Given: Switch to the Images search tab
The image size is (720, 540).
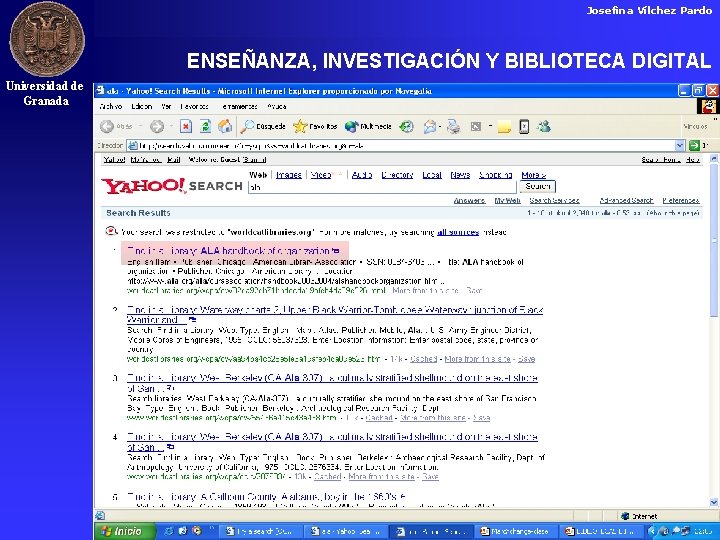Looking at the screenshot, I should pos(289,175).
